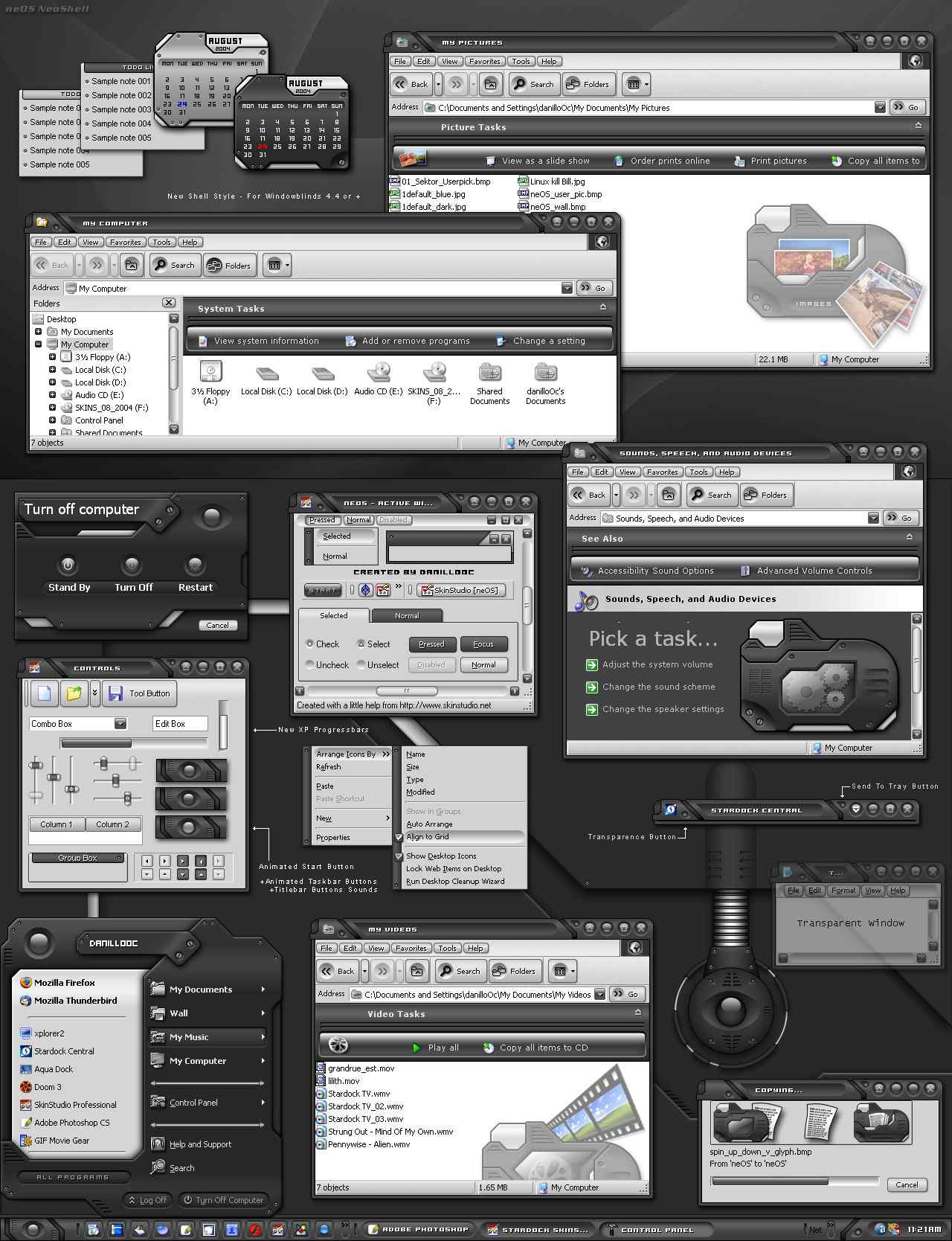Screen dimensions: 952x1241
Task: Click into the Edit Box field
Action: pos(179,724)
